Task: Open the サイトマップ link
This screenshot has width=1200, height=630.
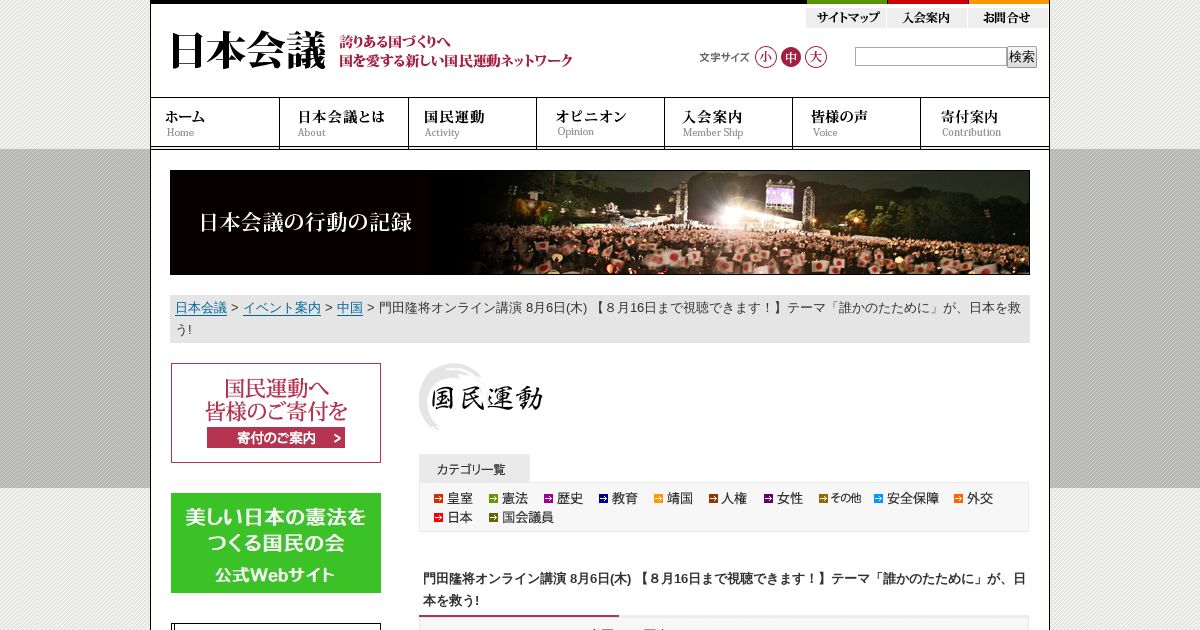Action: 847,16
